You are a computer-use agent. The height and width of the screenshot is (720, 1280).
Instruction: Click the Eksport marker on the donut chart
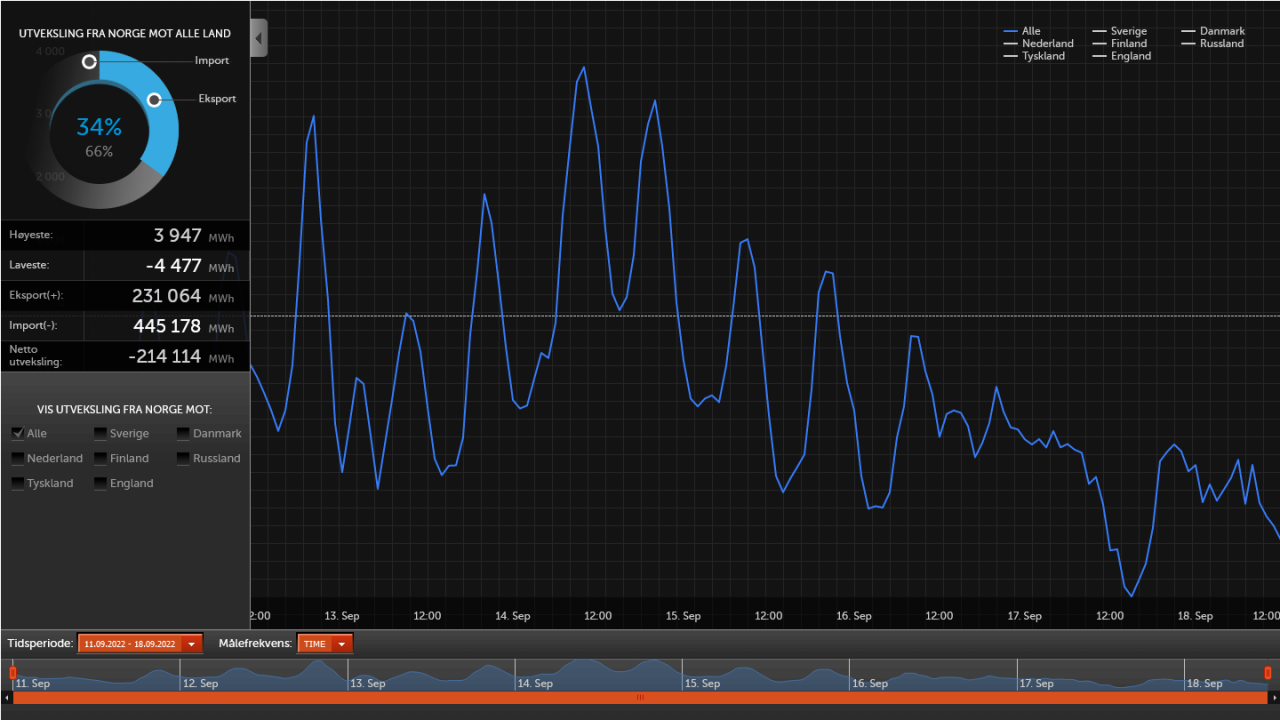tap(154, 99)
